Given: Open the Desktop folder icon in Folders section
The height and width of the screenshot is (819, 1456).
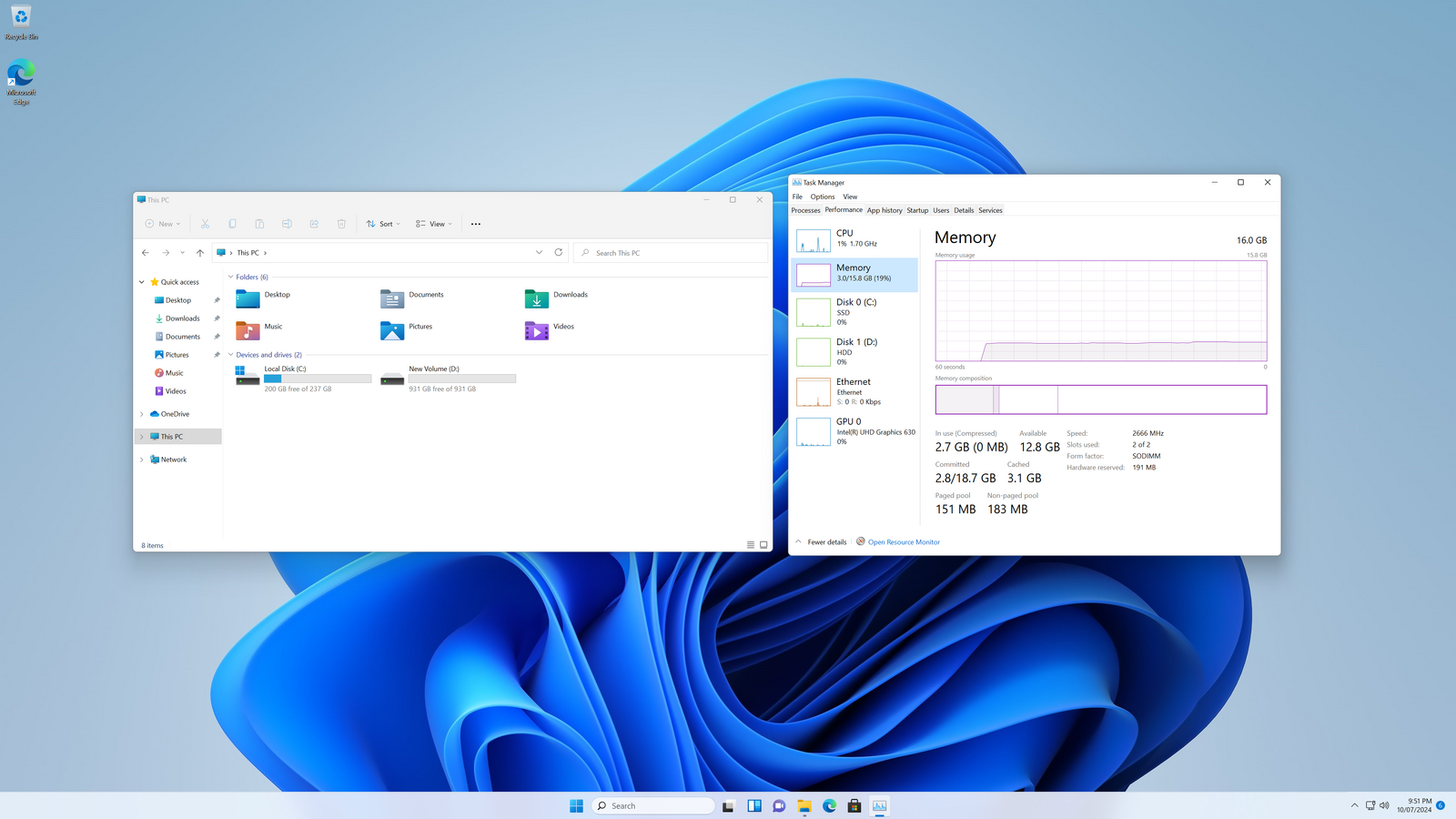Looking at the screenshot, I should [x=248, y=298].
